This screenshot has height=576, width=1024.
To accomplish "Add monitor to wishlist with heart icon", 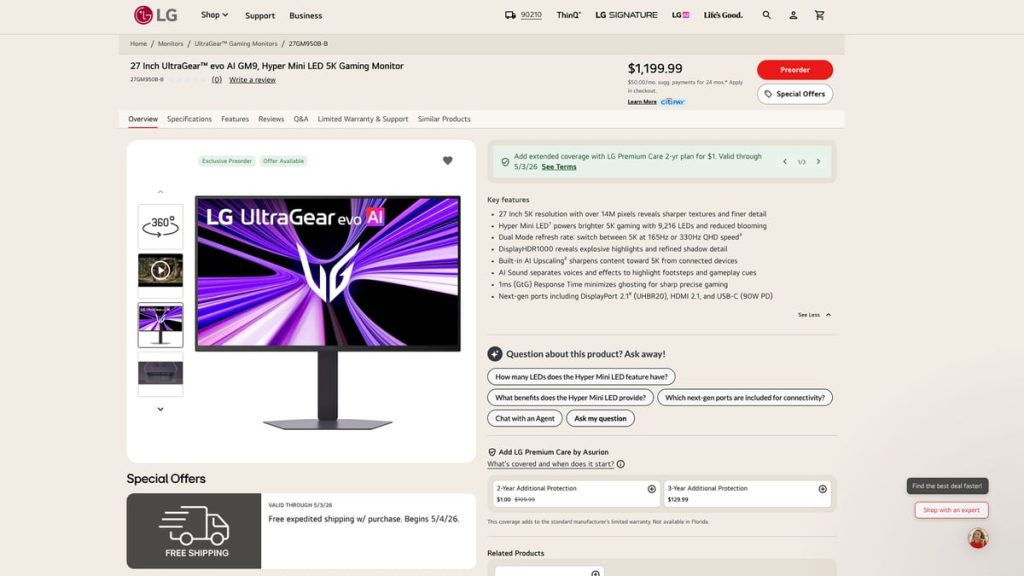I will [x=447, y=161].
